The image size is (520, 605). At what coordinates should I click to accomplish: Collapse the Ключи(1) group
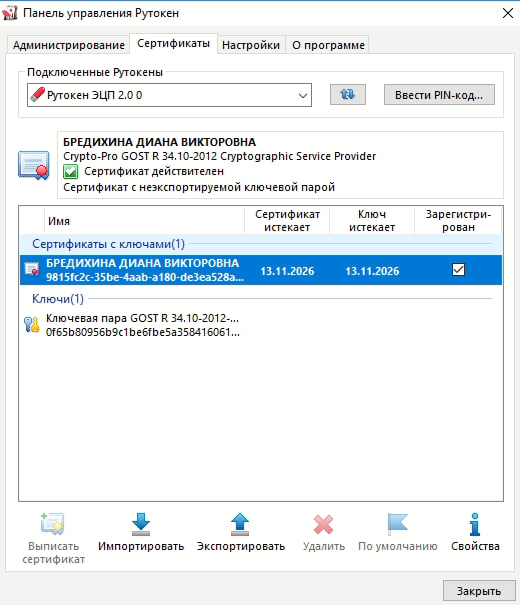58,299
